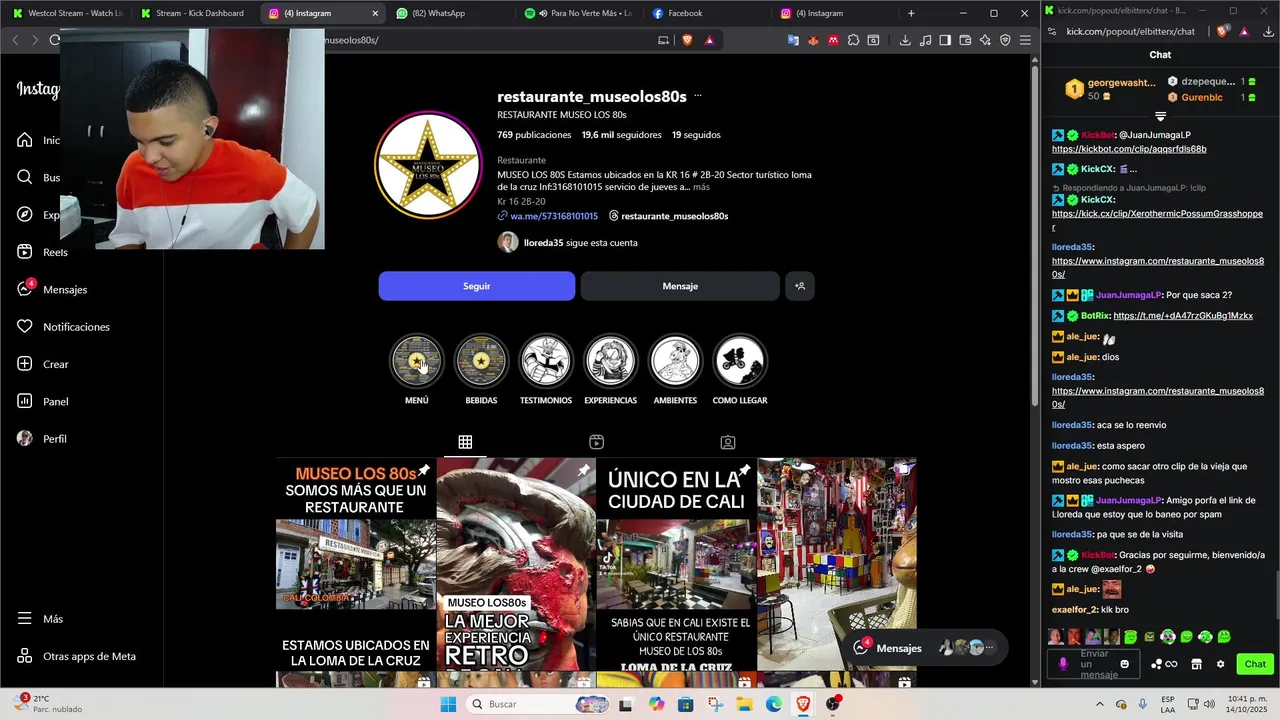The image size is (1280, 720).
Task: Click Enviar un mensaje chat input
Action: [1094, 664]
